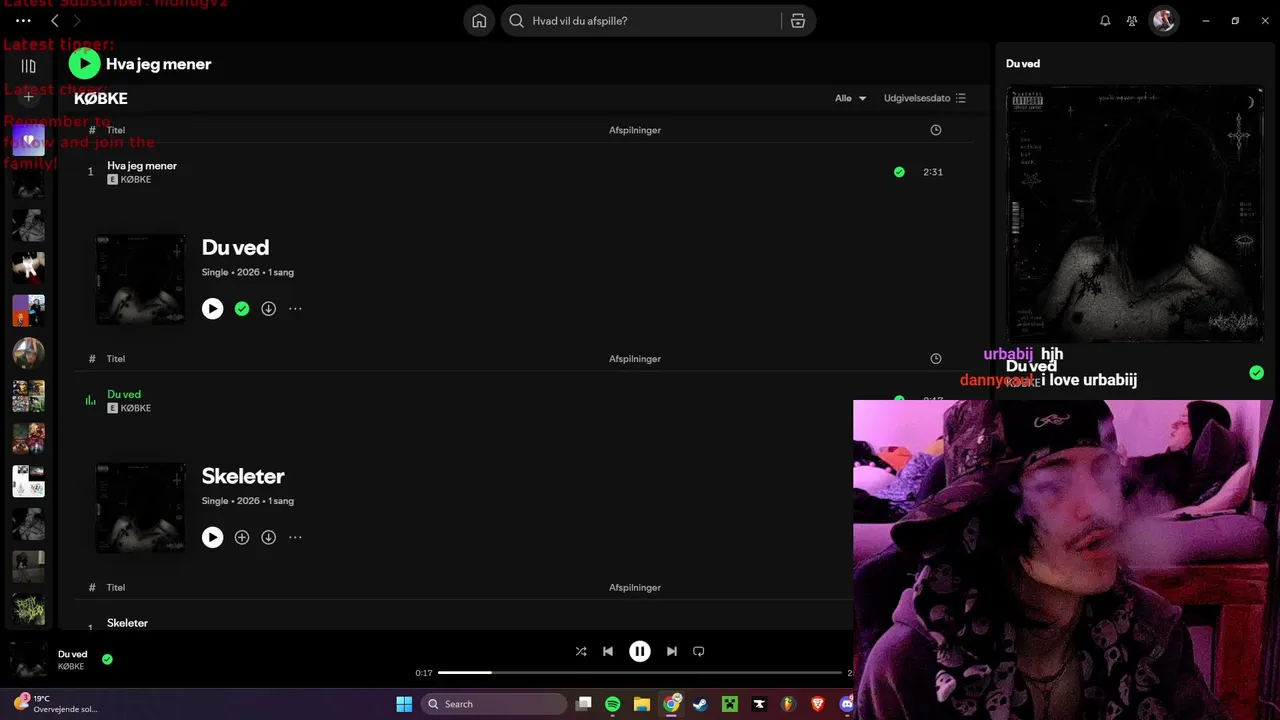
Task: Open the three-dot Spotify app menu
Action: tap(24, 21)
